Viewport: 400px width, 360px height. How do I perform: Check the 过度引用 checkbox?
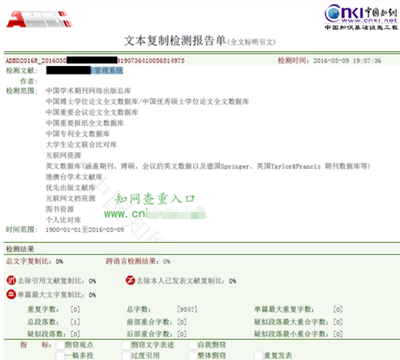[126, 356]
